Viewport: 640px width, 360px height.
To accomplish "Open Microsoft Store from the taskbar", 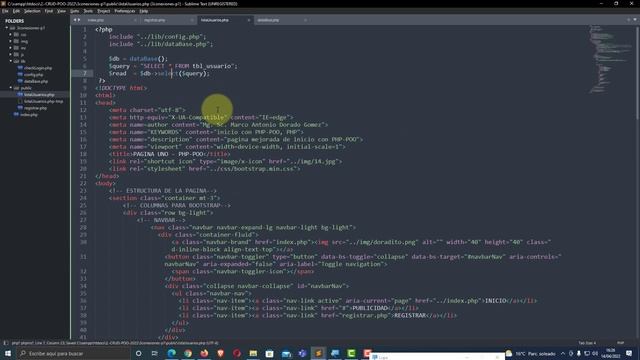I will [269, 353].
